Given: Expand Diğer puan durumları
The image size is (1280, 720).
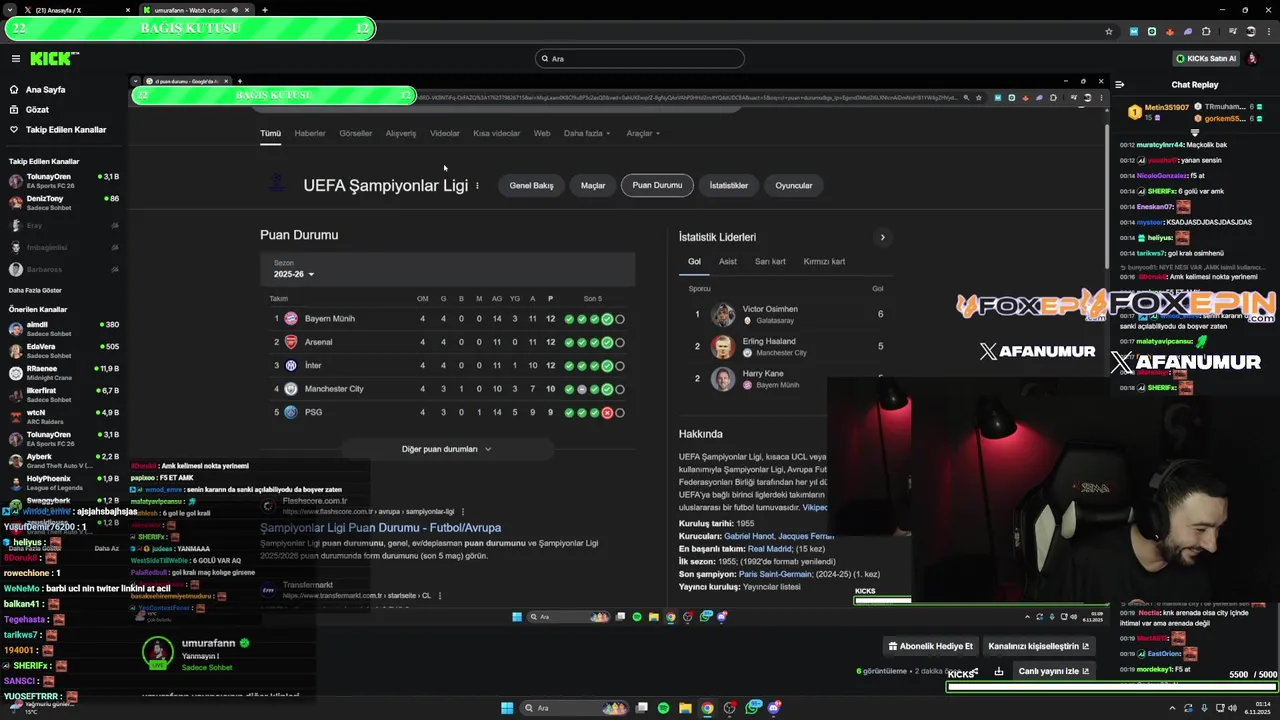Looking at the screenshot, I should [446, 449].
